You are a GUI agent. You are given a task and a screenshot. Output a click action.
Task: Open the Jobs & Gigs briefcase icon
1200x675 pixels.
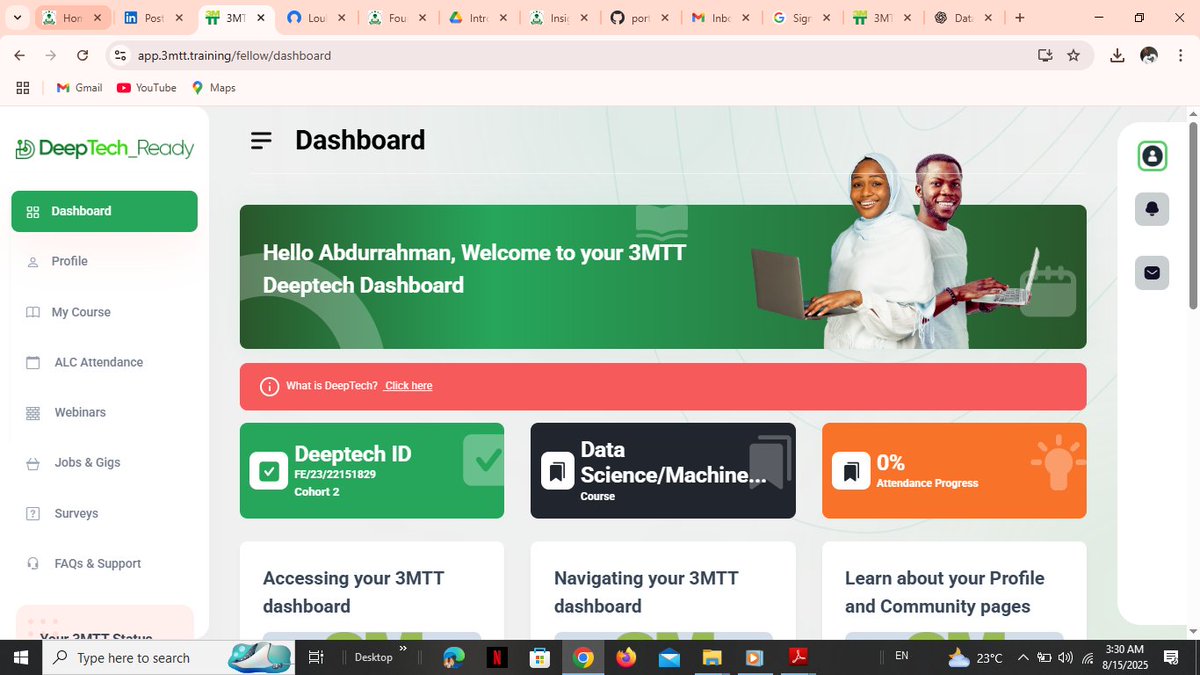(x=31, y=462)
